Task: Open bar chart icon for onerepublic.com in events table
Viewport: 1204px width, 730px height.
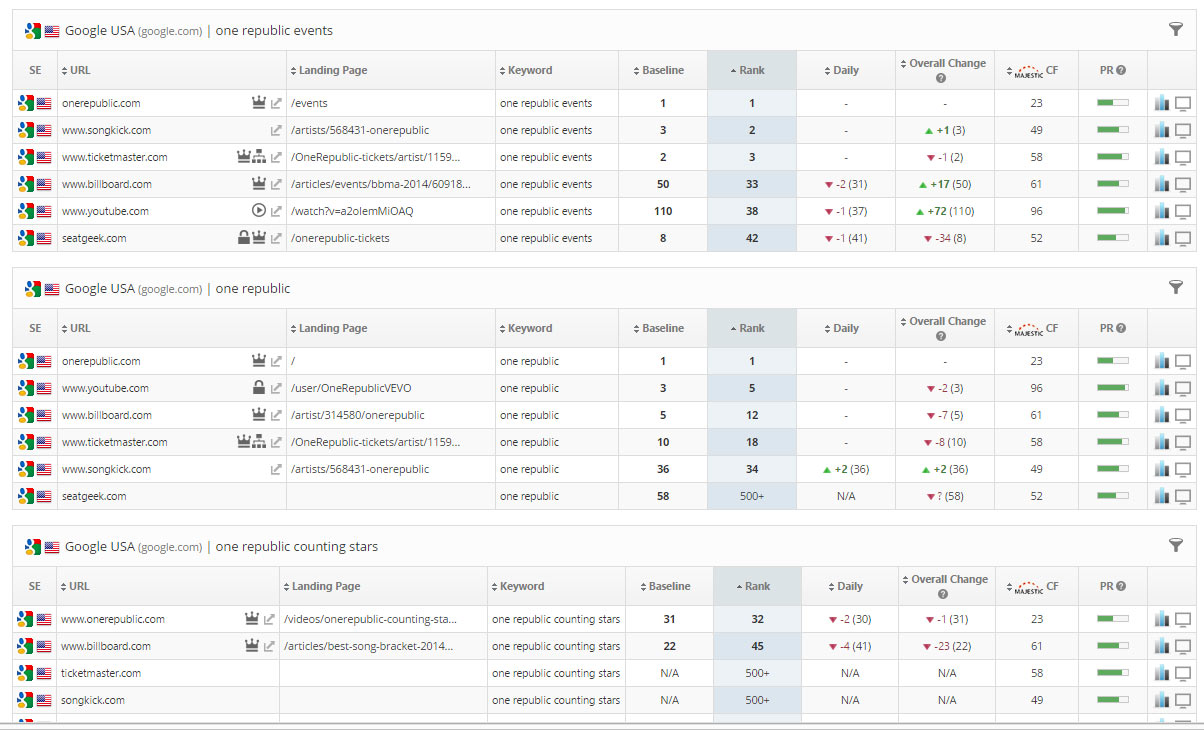Action: 1161,103
